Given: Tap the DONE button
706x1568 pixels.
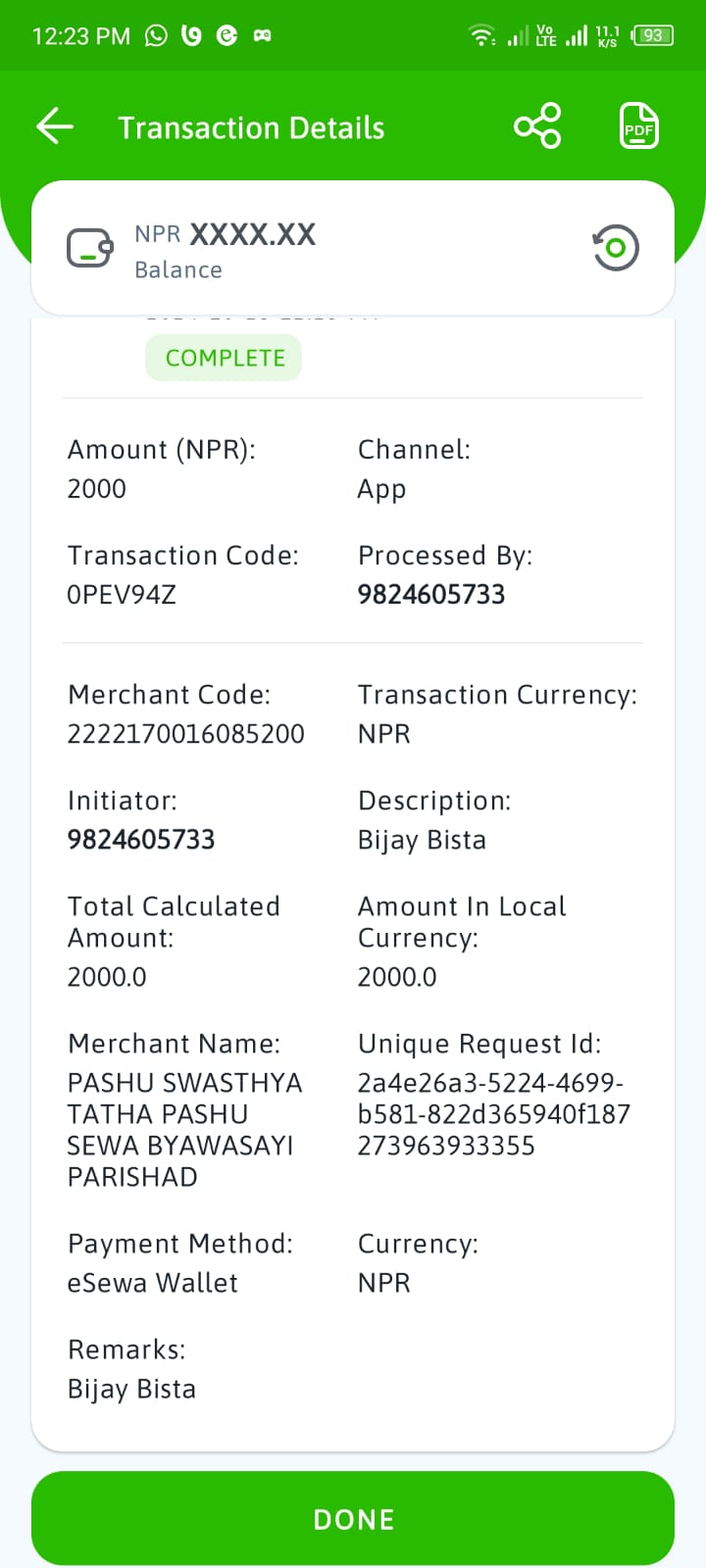Looking at the screenshot, I should [x=353, y=1518].
